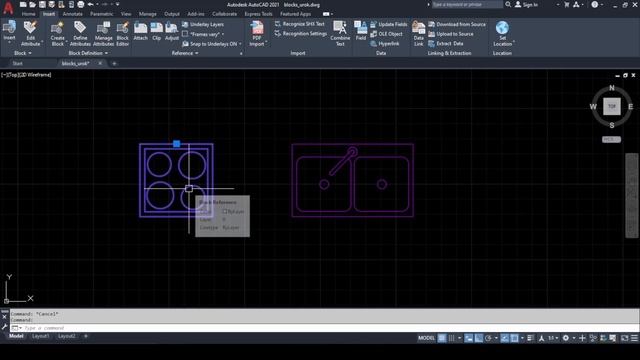
Task: Toggle Snap to Underlays ON
Action: (x=211, y=44)
